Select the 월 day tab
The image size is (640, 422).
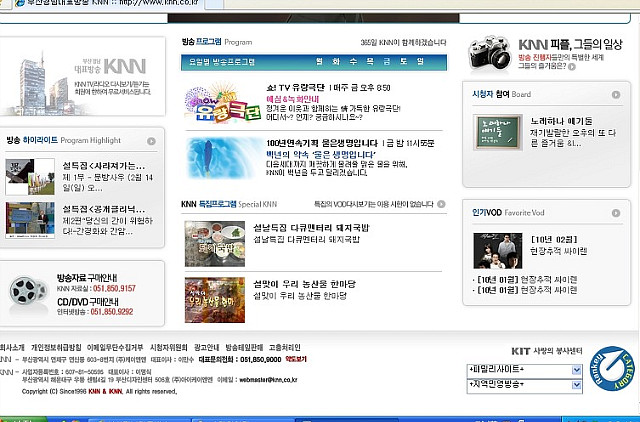(x=320, y=62)
